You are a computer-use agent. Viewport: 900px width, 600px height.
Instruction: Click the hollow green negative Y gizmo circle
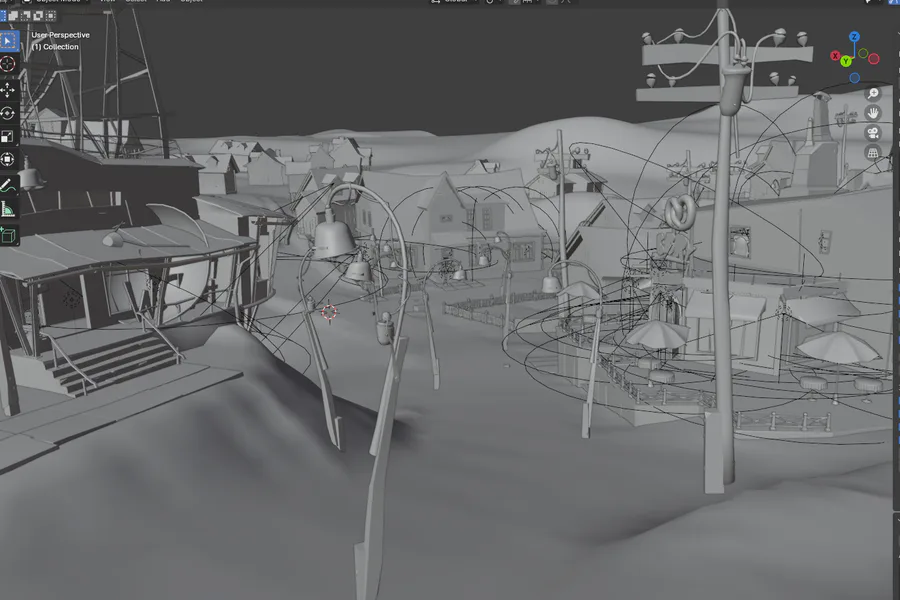[863, 53]
